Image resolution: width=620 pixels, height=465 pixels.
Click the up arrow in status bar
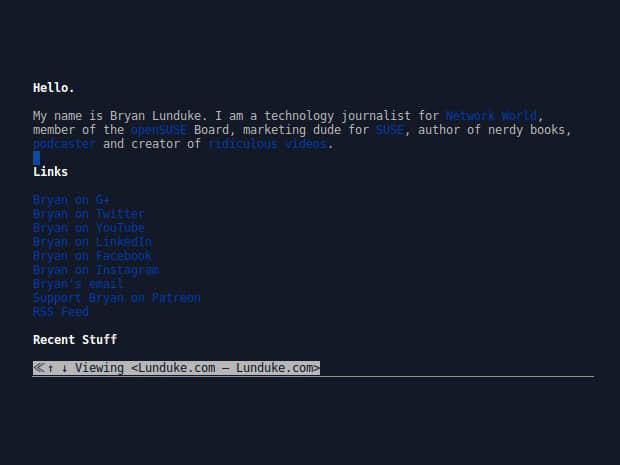51,368
